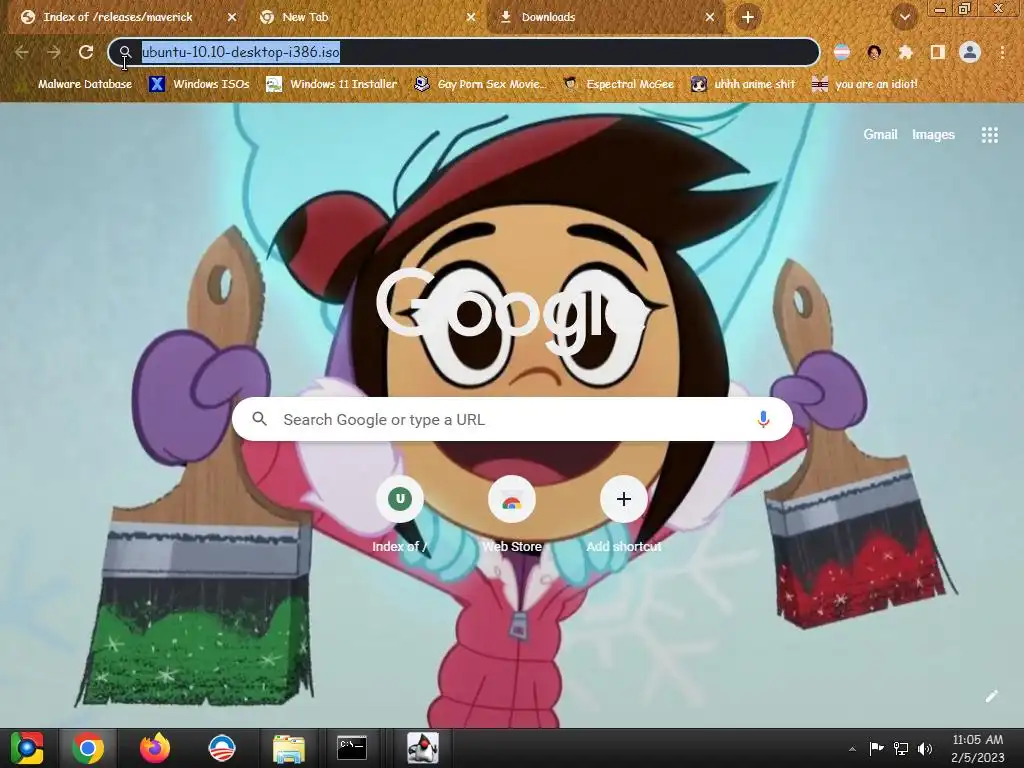Open the Google Images link
The height and width of the screenshot is (768, 1024).
click(933, 135)
